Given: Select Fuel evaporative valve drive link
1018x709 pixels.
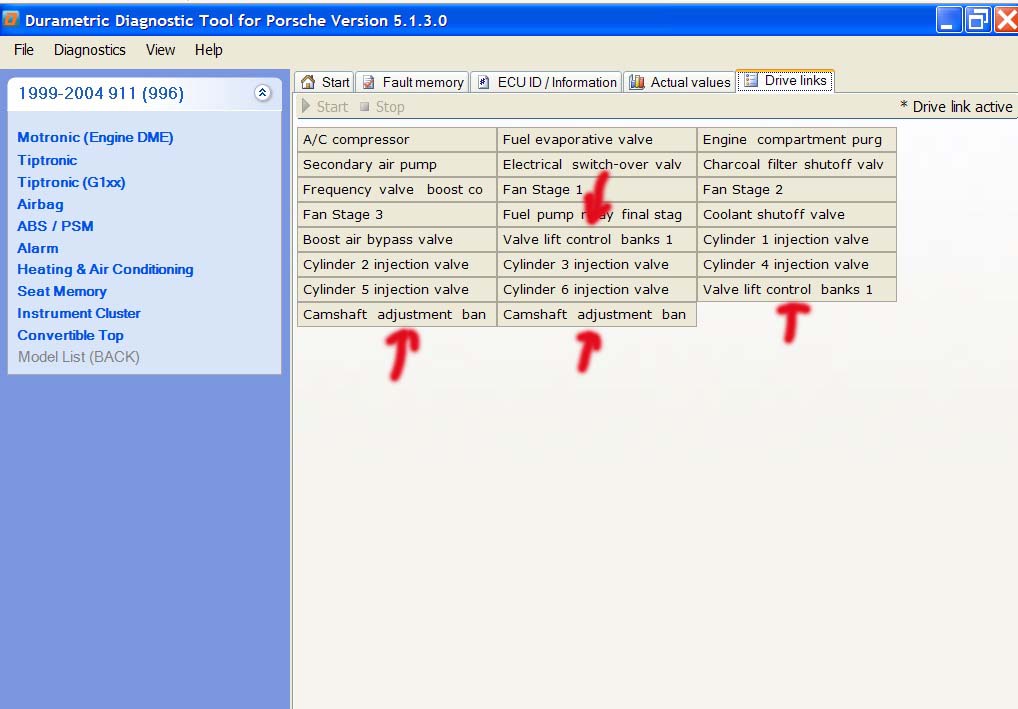Looking at the screenshot, I should pos(597,140).
